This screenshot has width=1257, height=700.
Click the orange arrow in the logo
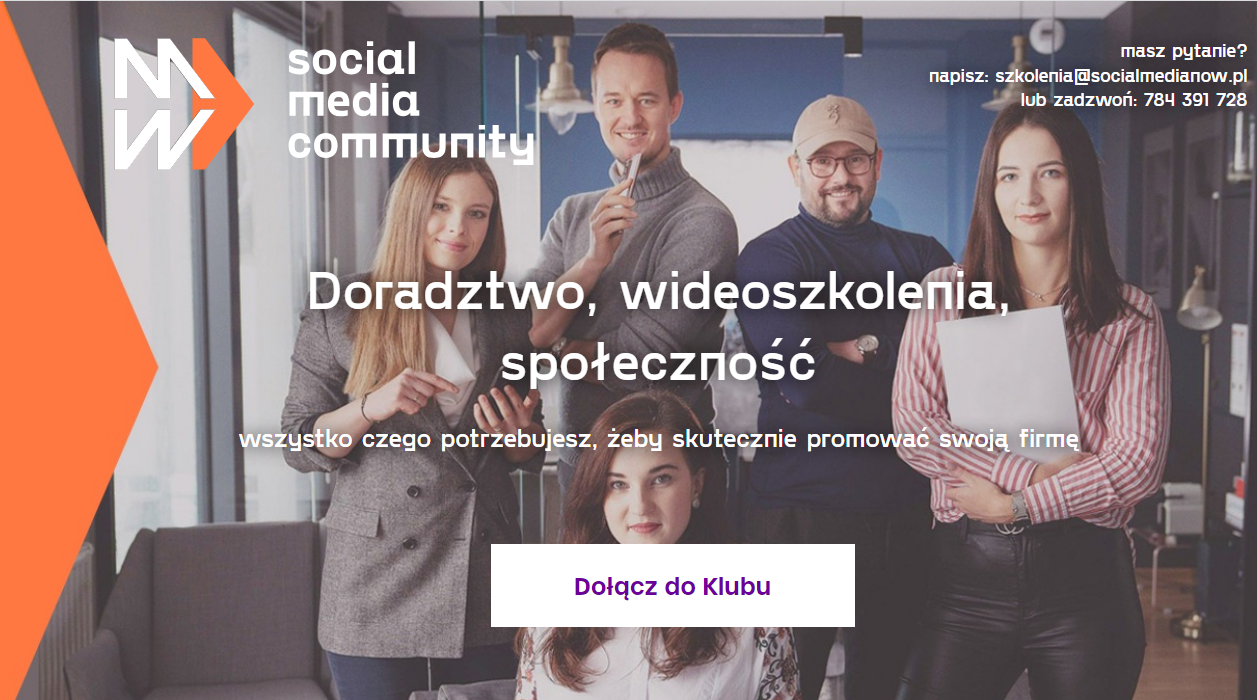(x=221, y=104)
